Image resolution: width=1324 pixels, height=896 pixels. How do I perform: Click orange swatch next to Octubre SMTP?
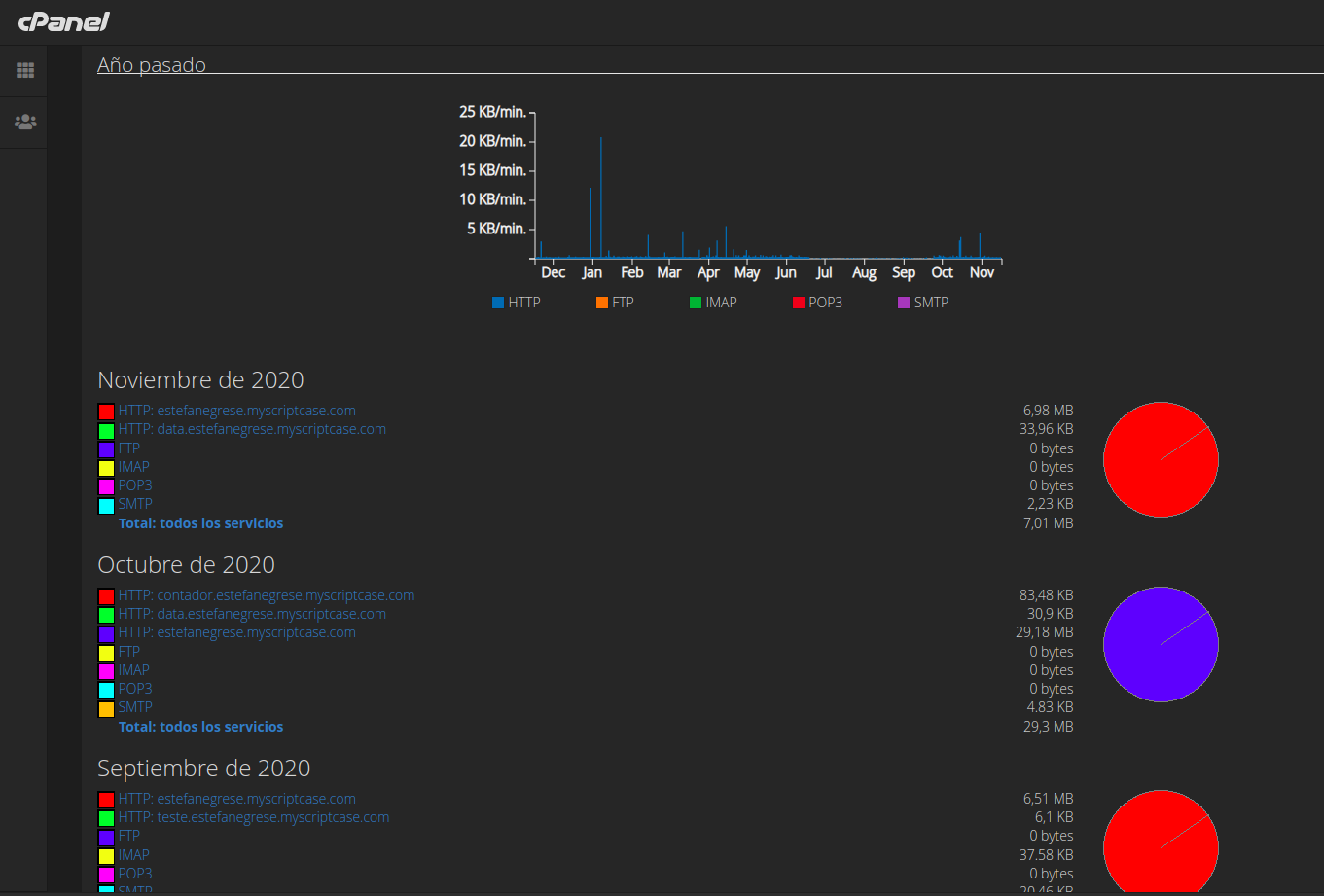click(106, 709)
